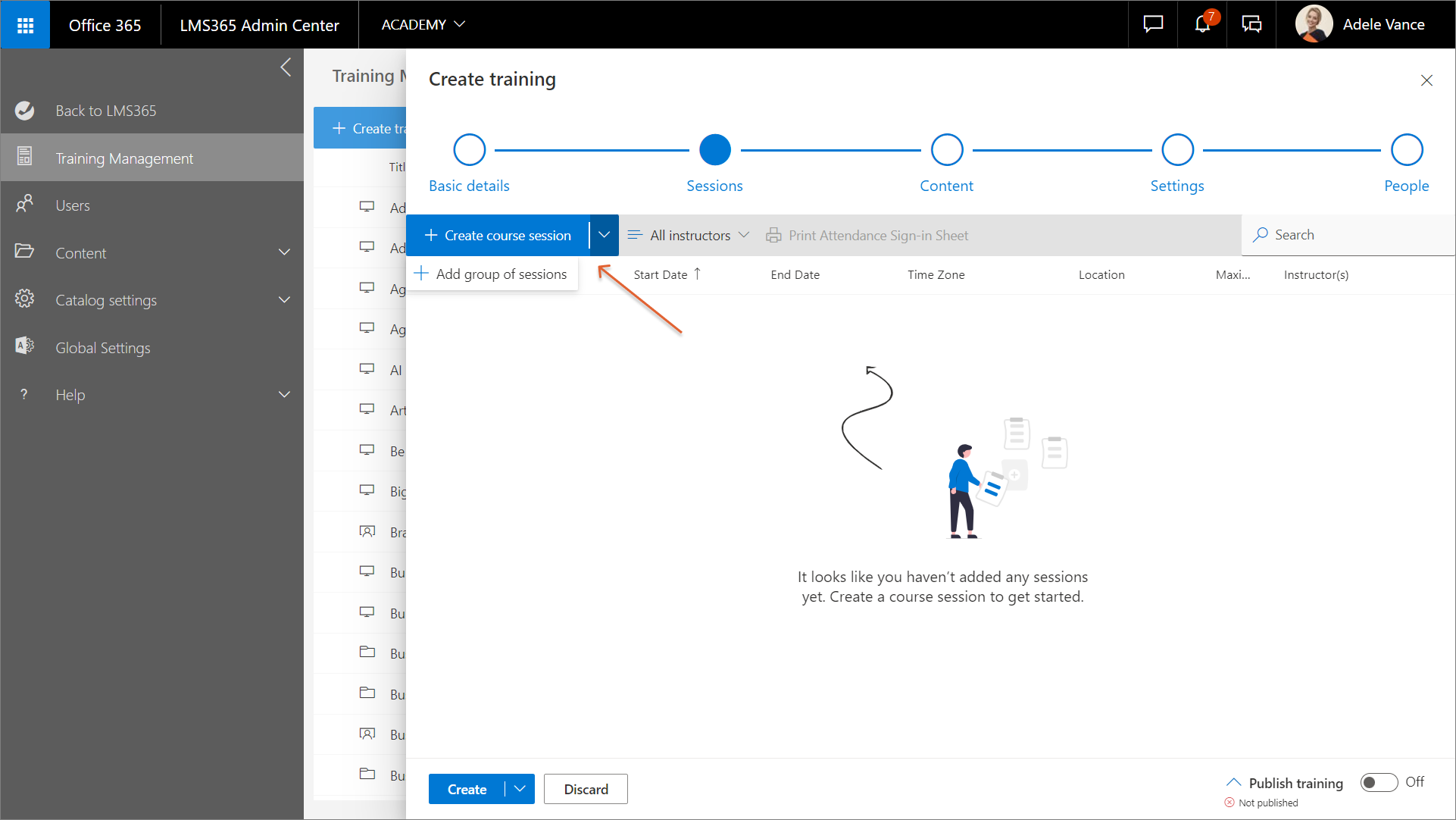The image size is (1456, 820).
Task: Open the Create course session dropdown arrow
Action: coord(604,235)
